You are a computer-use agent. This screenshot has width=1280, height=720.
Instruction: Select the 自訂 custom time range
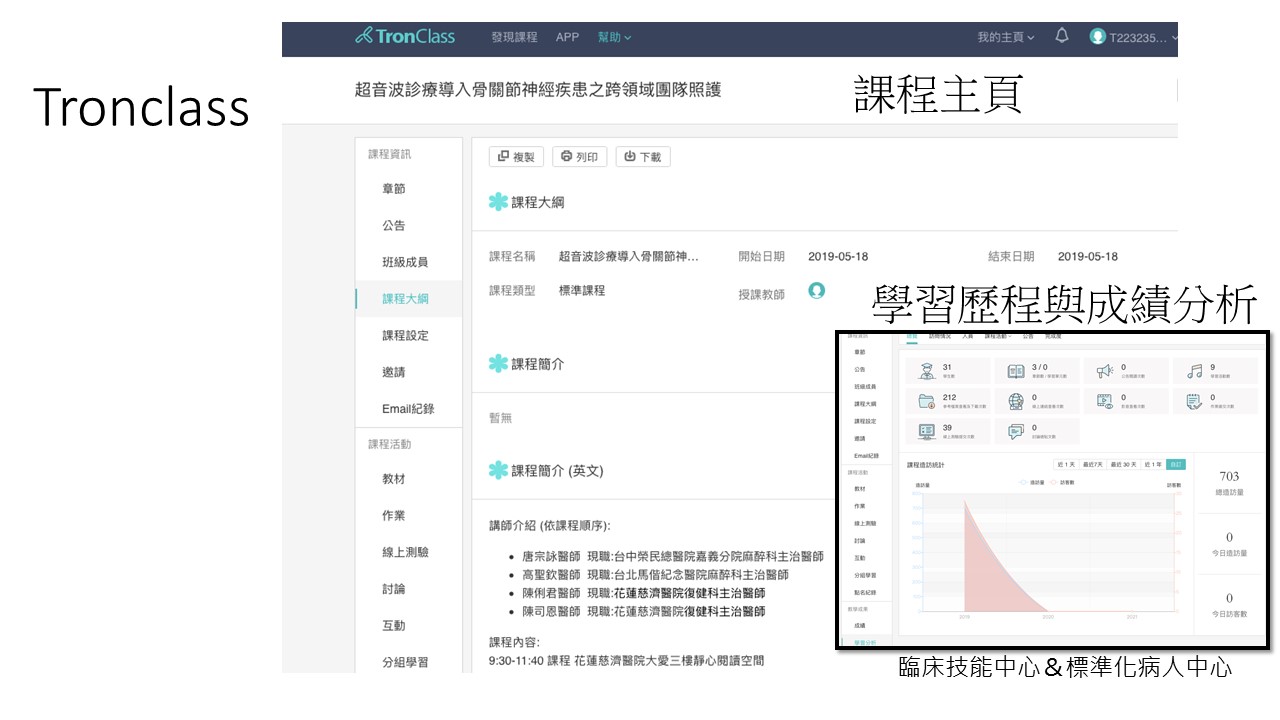tap(1176, 464)
